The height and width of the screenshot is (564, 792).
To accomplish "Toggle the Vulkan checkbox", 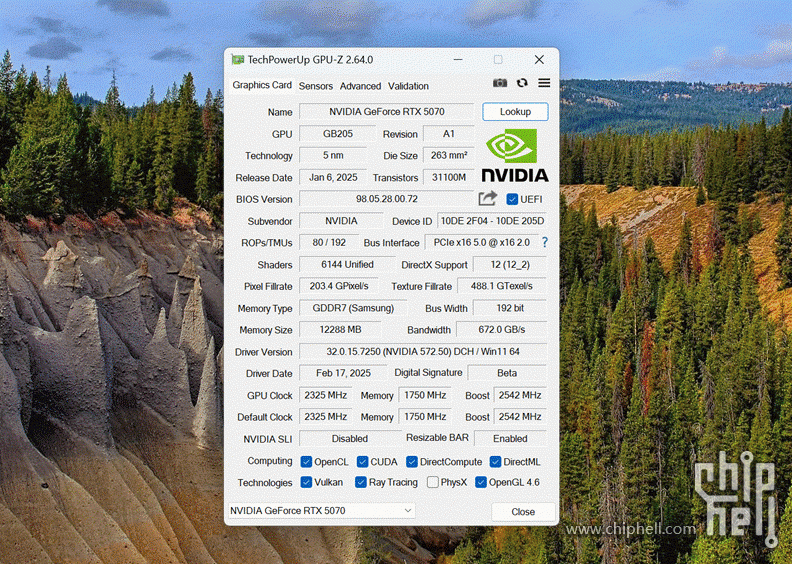I will click(306, 482).
